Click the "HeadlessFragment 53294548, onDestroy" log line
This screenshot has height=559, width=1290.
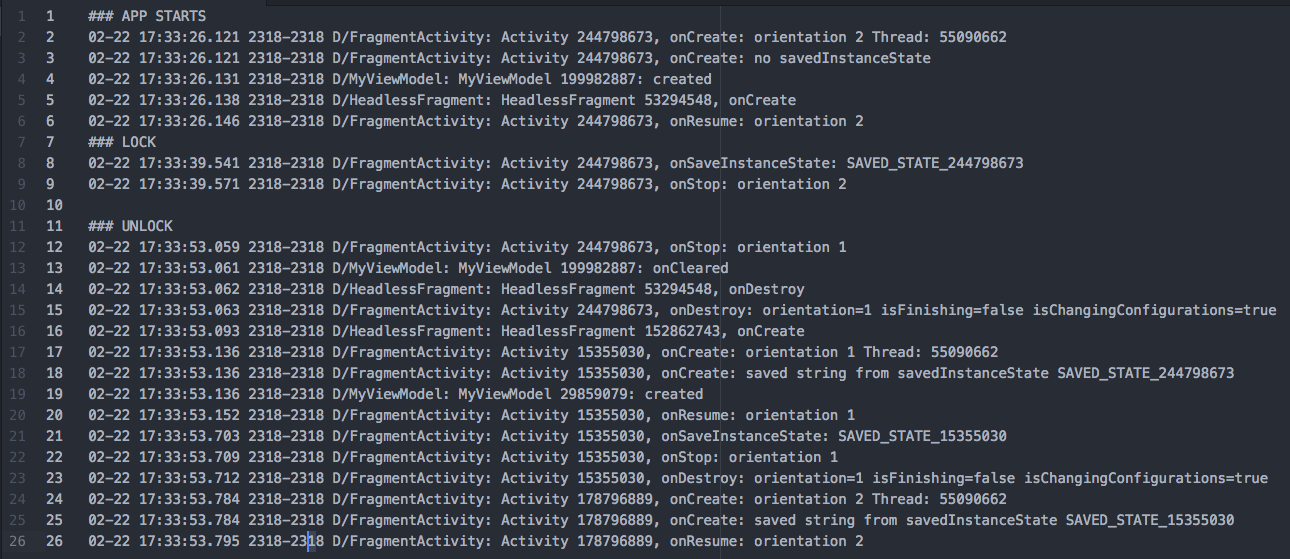click(652, 289)
